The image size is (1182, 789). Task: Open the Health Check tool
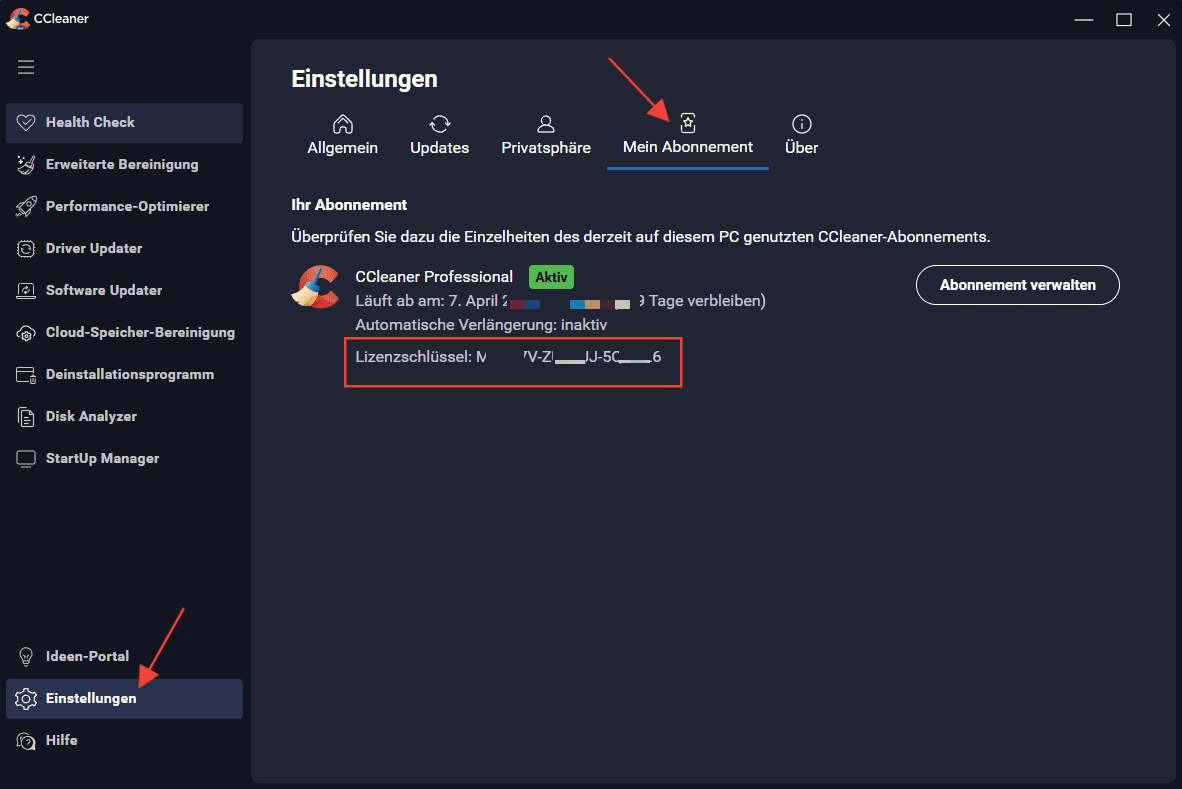[x=92, y=122]
